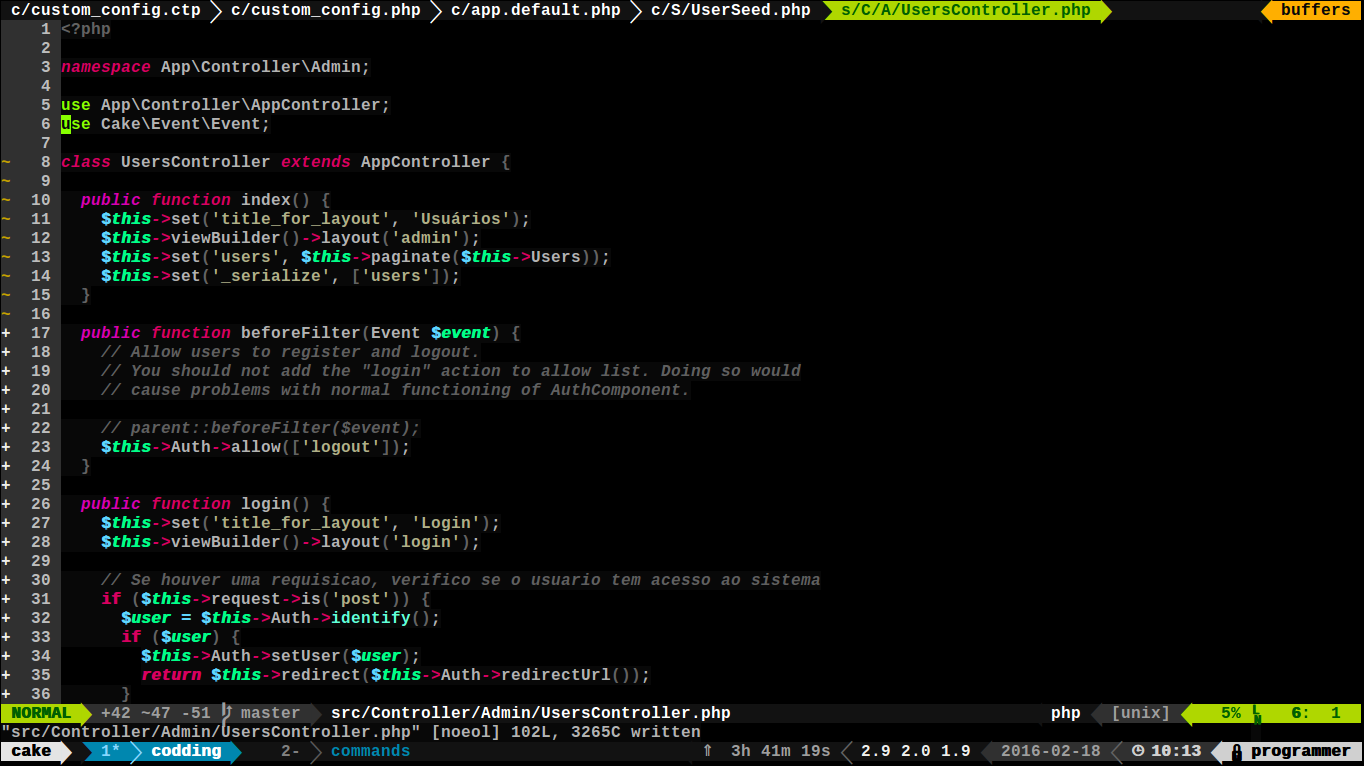Click the plus added sign on line 26
Screen dimensions: 1364x766
pyautogui.click(x=6, y=504)
